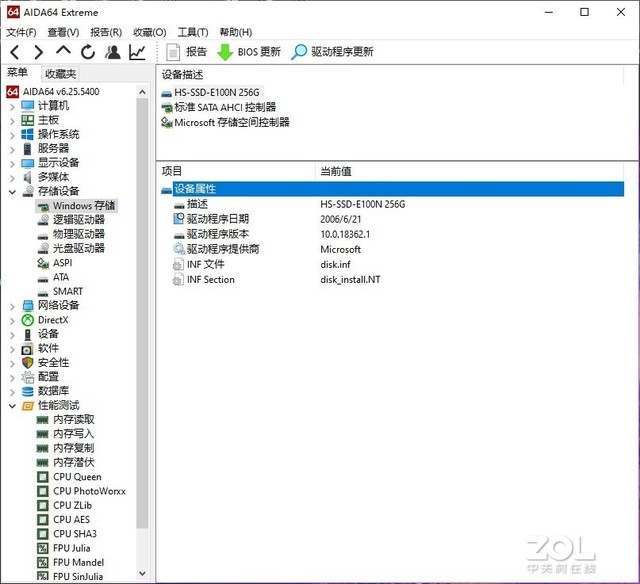Image resolution: width=640 pixels, height=584 pixels.
Task: Switch to 收藏夹 tab
Action: [60, 74]
